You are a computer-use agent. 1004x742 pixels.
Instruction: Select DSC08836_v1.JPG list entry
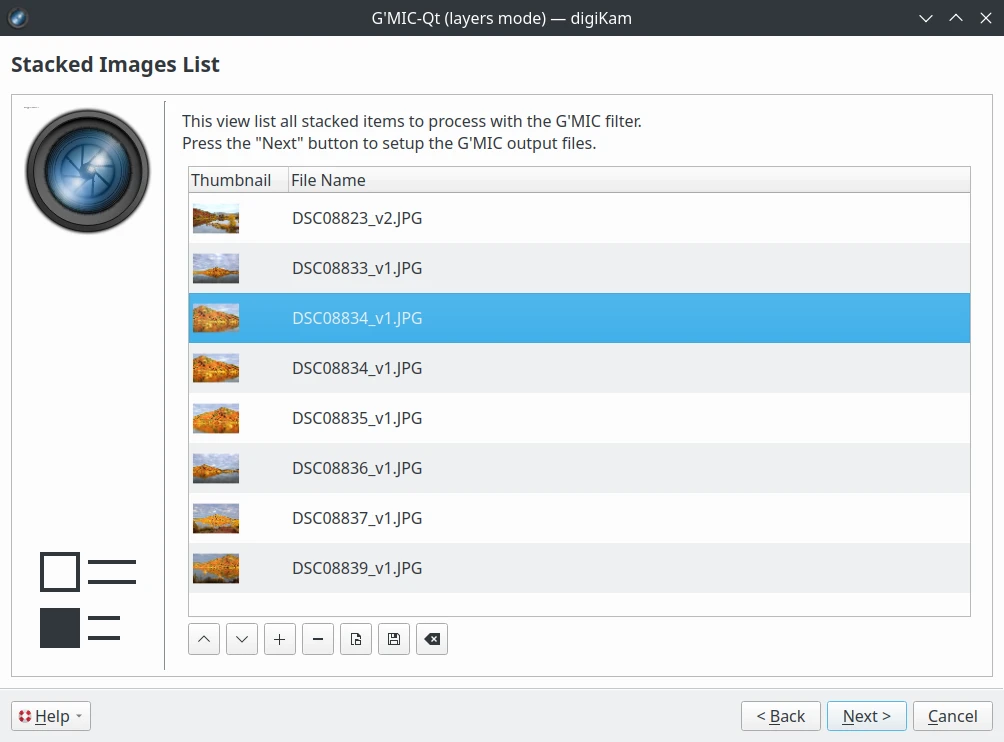point(357,468)
